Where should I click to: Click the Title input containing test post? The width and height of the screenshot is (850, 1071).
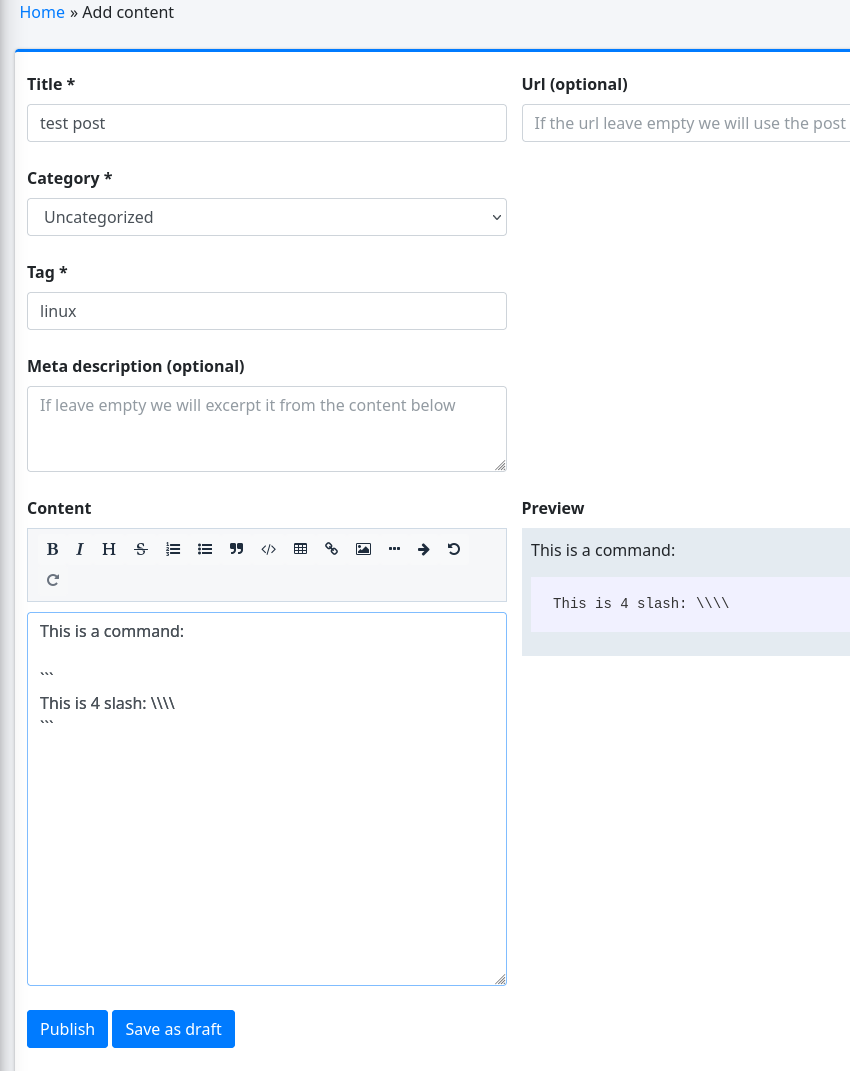click(267, 123)
